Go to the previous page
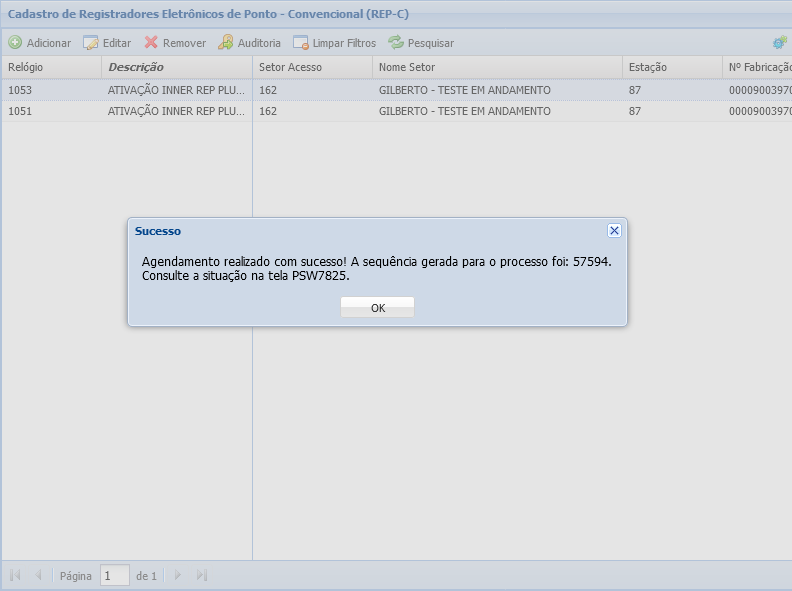792x591 pixels. [38, 575]
